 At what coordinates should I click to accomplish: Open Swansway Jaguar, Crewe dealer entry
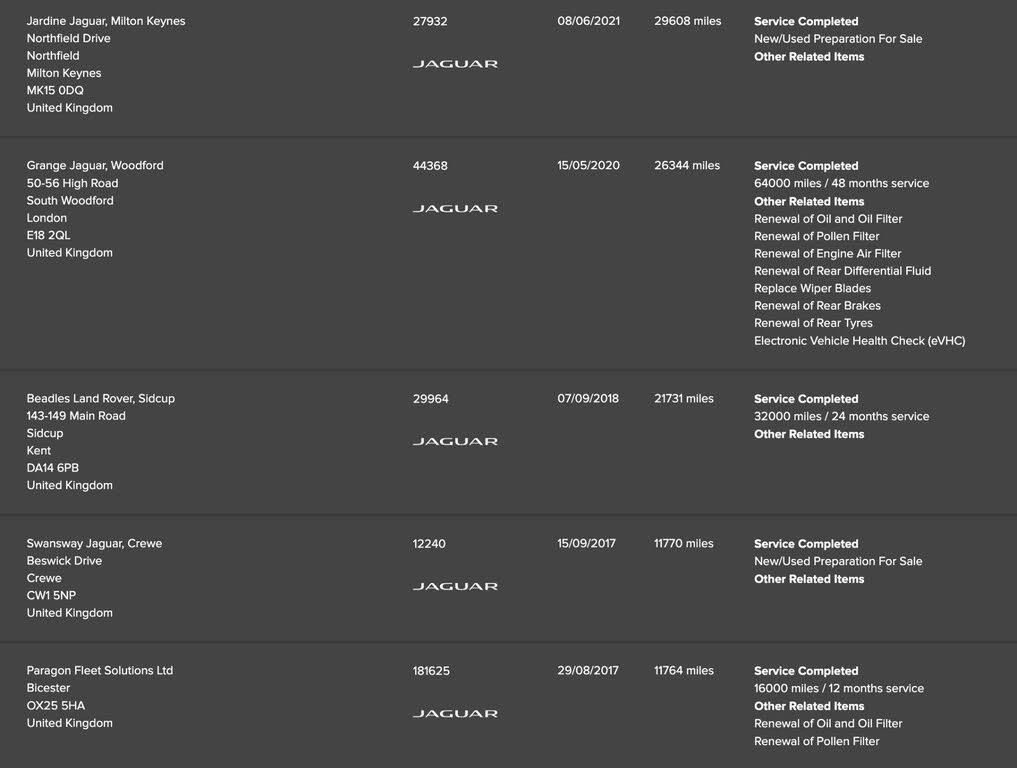(94, 543)
